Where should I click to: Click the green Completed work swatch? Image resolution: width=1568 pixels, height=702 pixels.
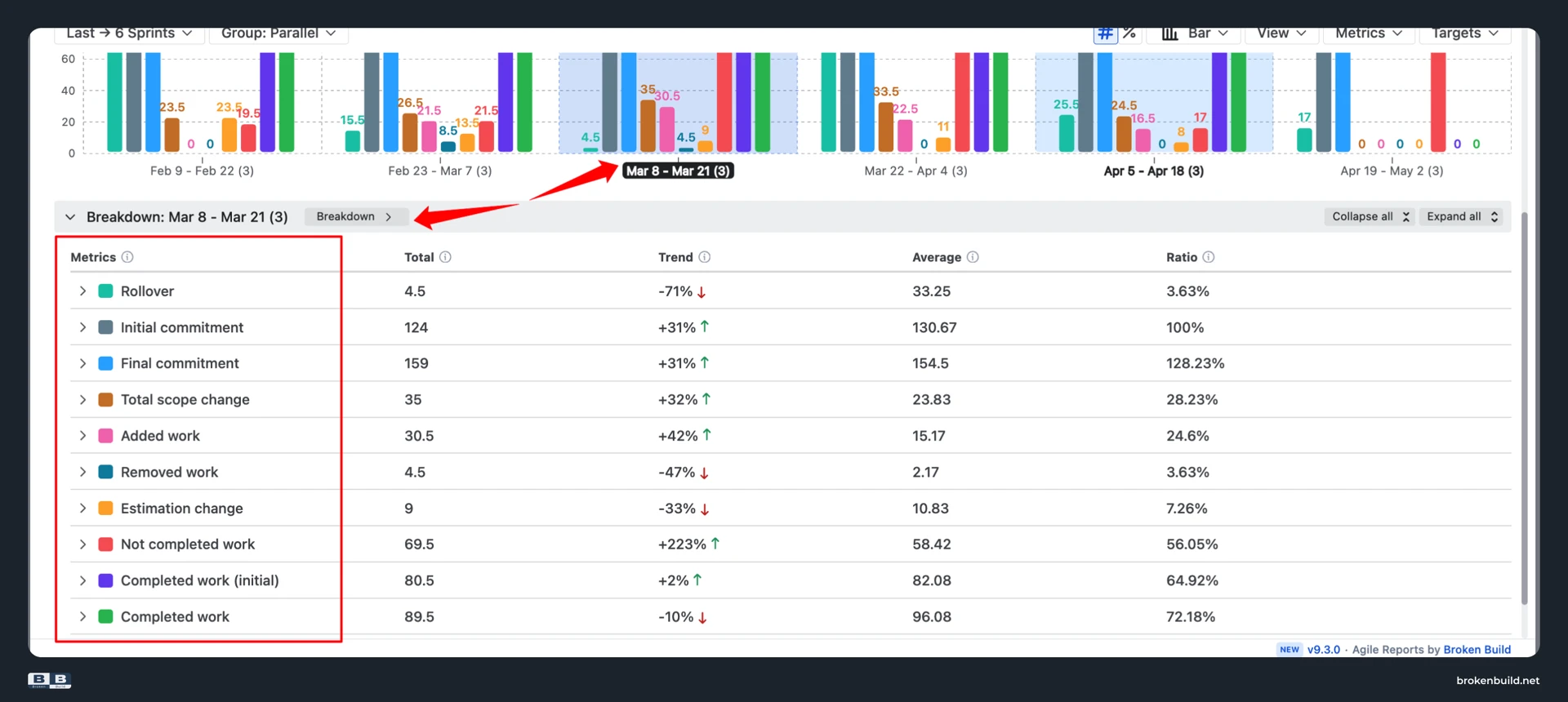pos(105,617)
